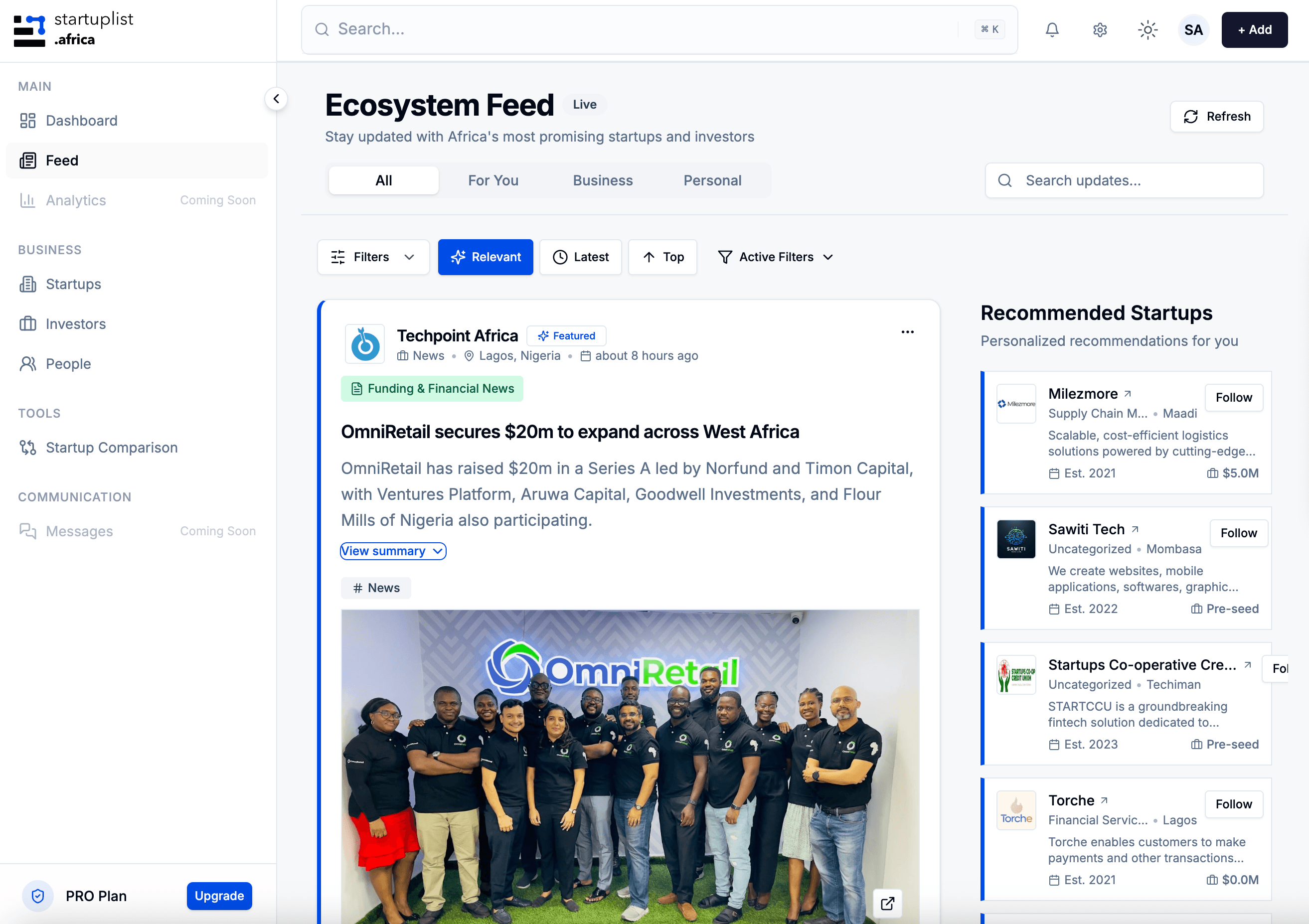Open People in sidebar
Image resolution: width=1309 pixels, height=924 pixels.
point(137,364)
